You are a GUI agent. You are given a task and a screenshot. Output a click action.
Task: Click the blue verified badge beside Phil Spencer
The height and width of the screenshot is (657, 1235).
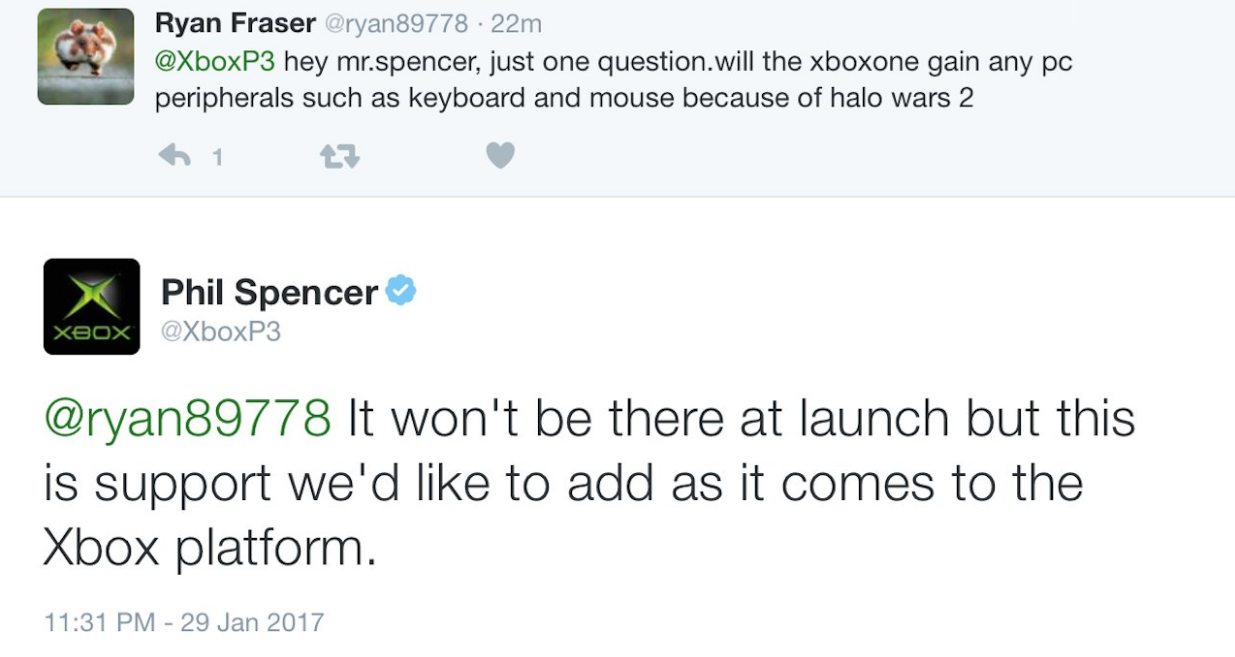click(x=402, y=291)
